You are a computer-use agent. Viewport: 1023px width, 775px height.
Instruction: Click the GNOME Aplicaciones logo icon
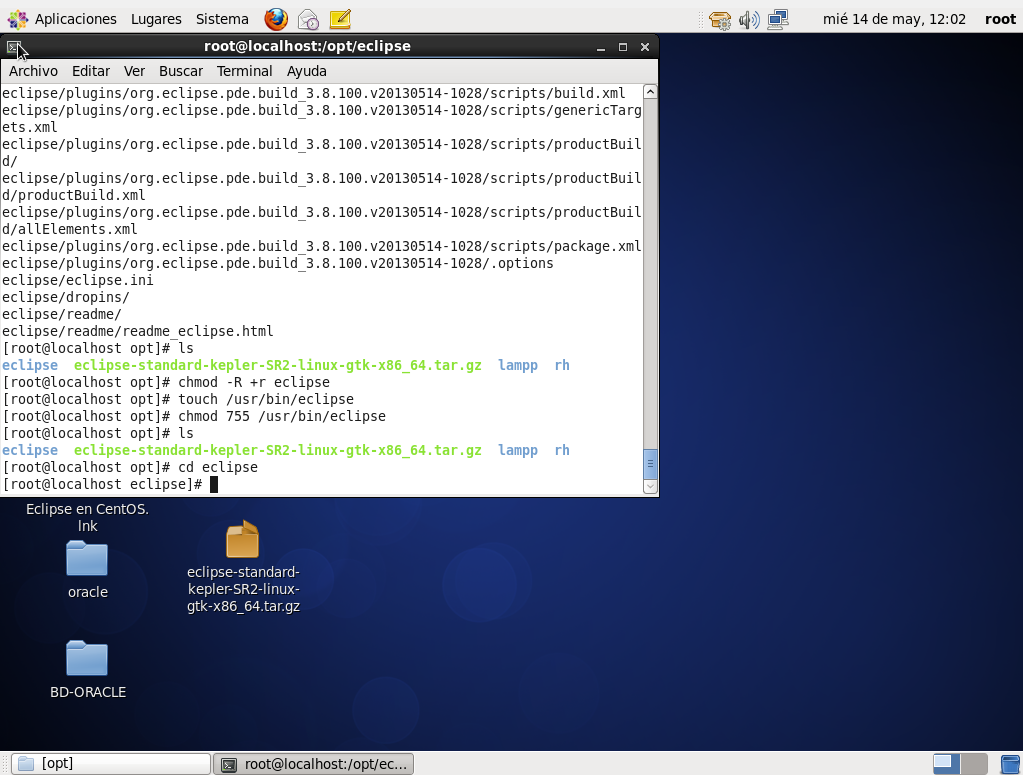[18, 20]
